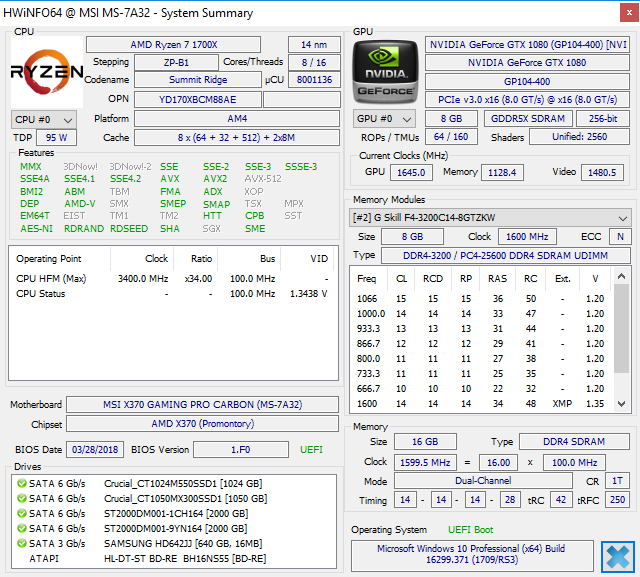Click the ECC value N field
640x577 pixels.
click(620, 237)
